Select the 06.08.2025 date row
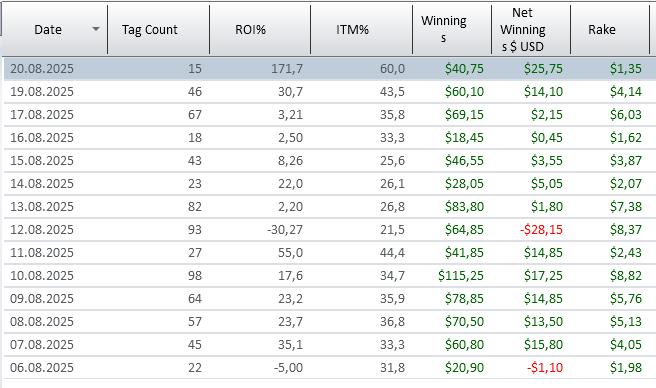This screenshot has width=656, height=388. tap(330, 368)
